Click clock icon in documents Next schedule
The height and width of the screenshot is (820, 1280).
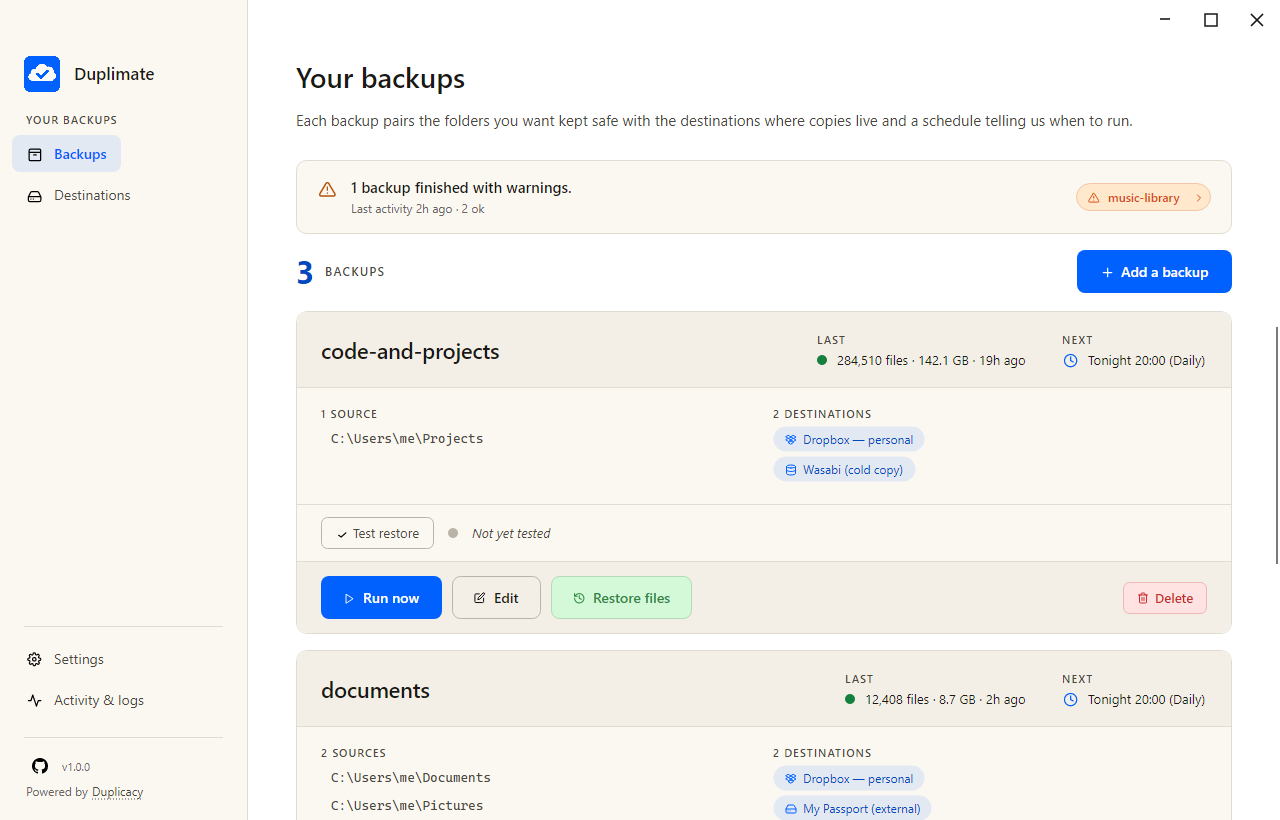pos(1071,699)
